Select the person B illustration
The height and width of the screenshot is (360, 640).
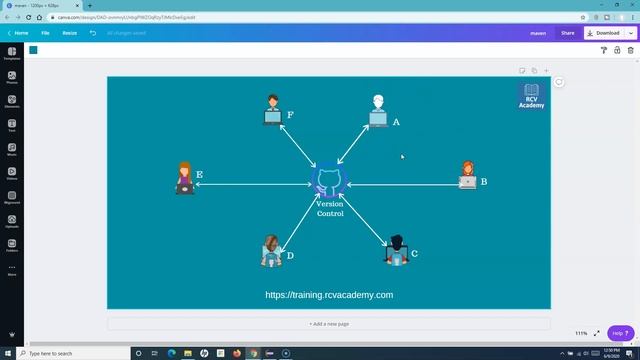(468, 175)
